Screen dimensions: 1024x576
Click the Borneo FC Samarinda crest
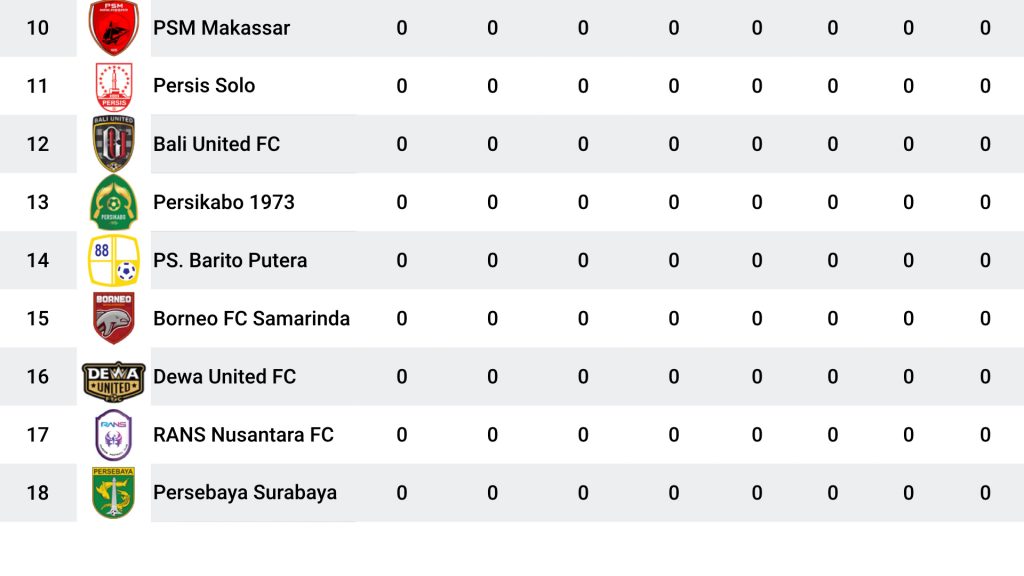tap(114, 318)
